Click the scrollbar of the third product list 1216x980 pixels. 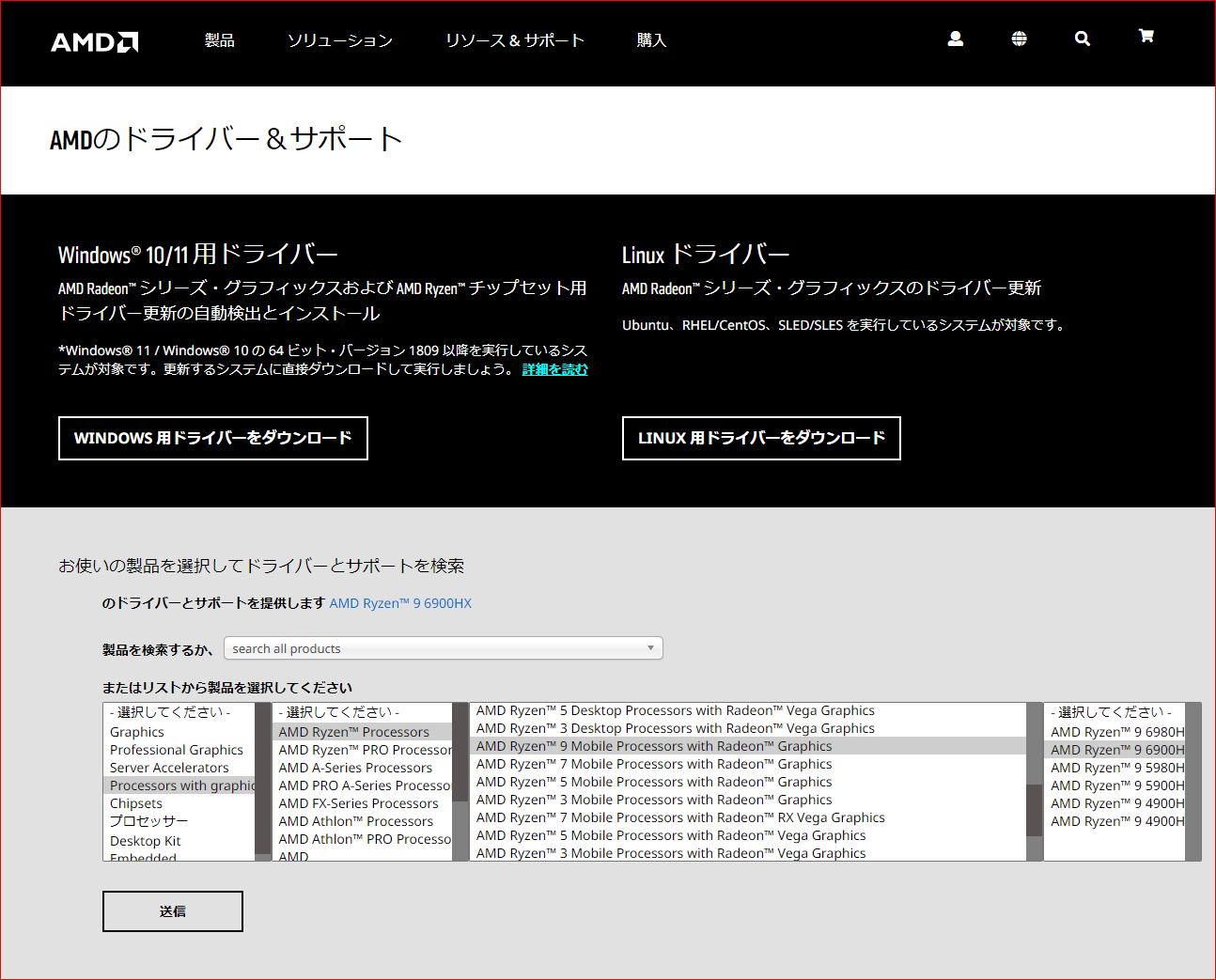coord(1034,810)
